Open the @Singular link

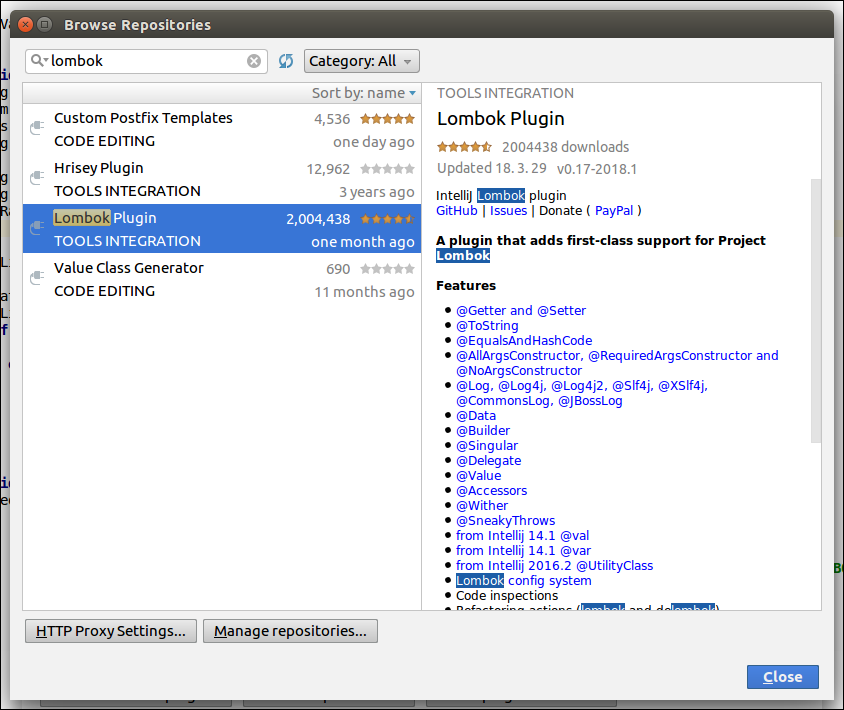tap(487, 446)
